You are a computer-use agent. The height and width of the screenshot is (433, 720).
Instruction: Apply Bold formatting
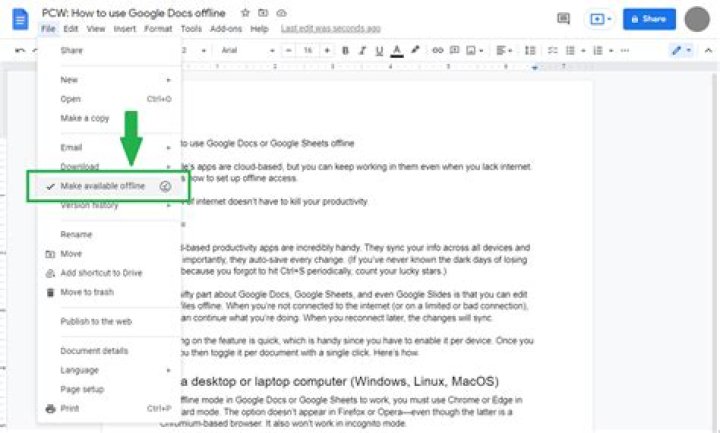pos(345,51)
